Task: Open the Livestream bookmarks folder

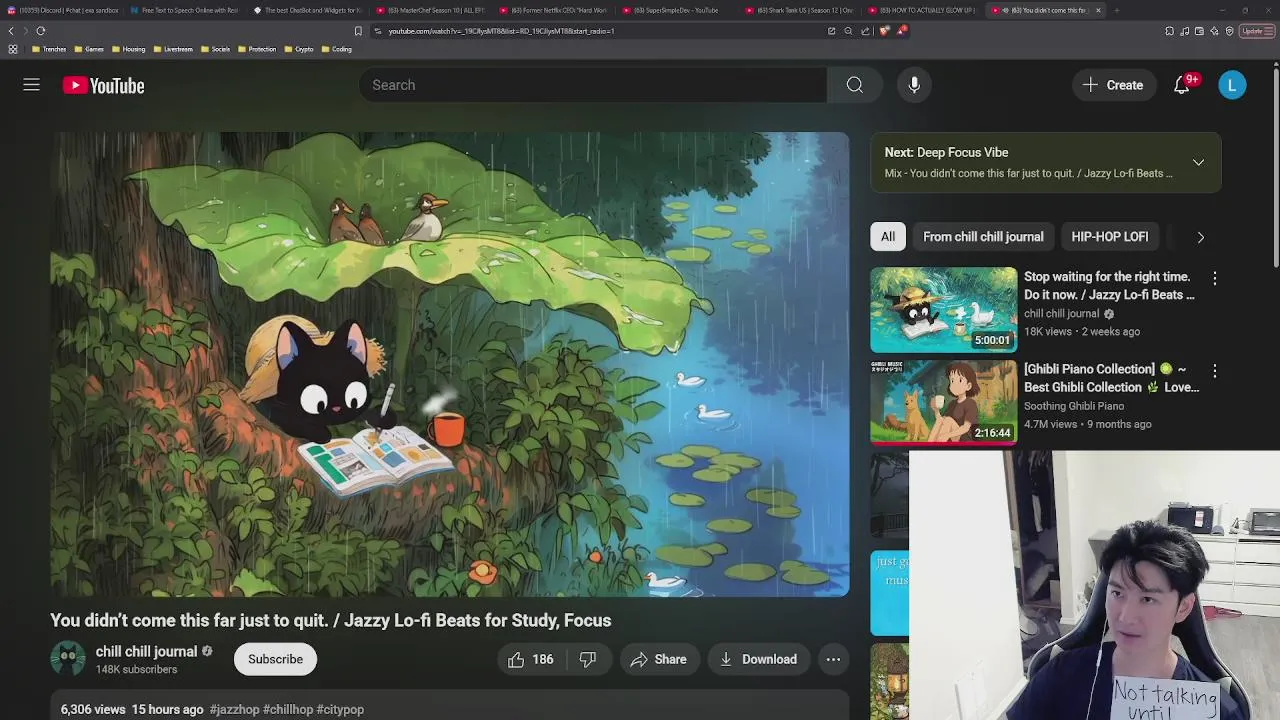Action: (x=172, y=49)
